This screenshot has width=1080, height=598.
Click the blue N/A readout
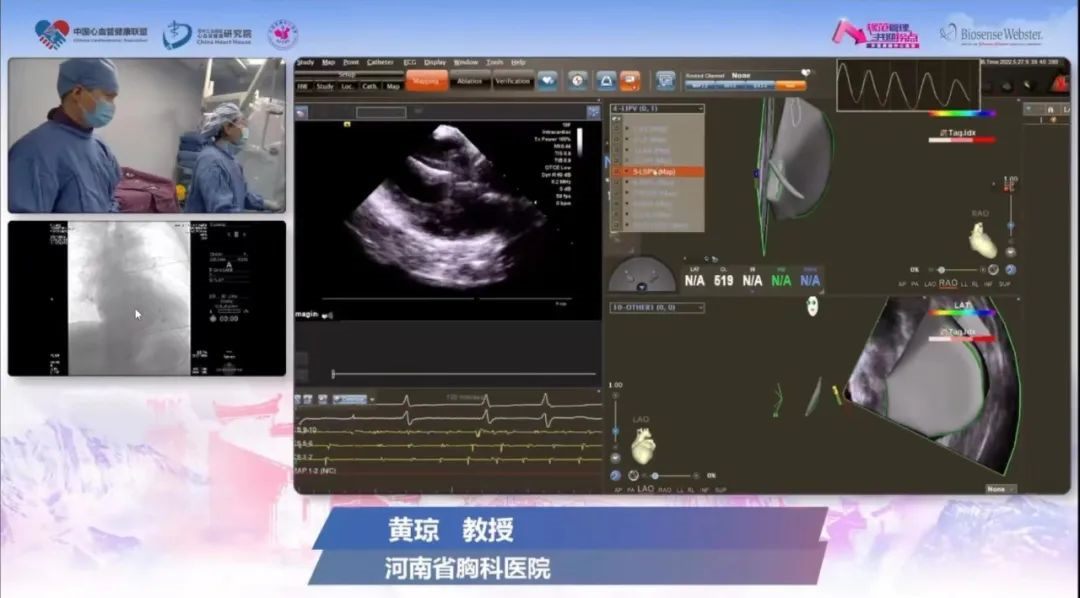810,280
